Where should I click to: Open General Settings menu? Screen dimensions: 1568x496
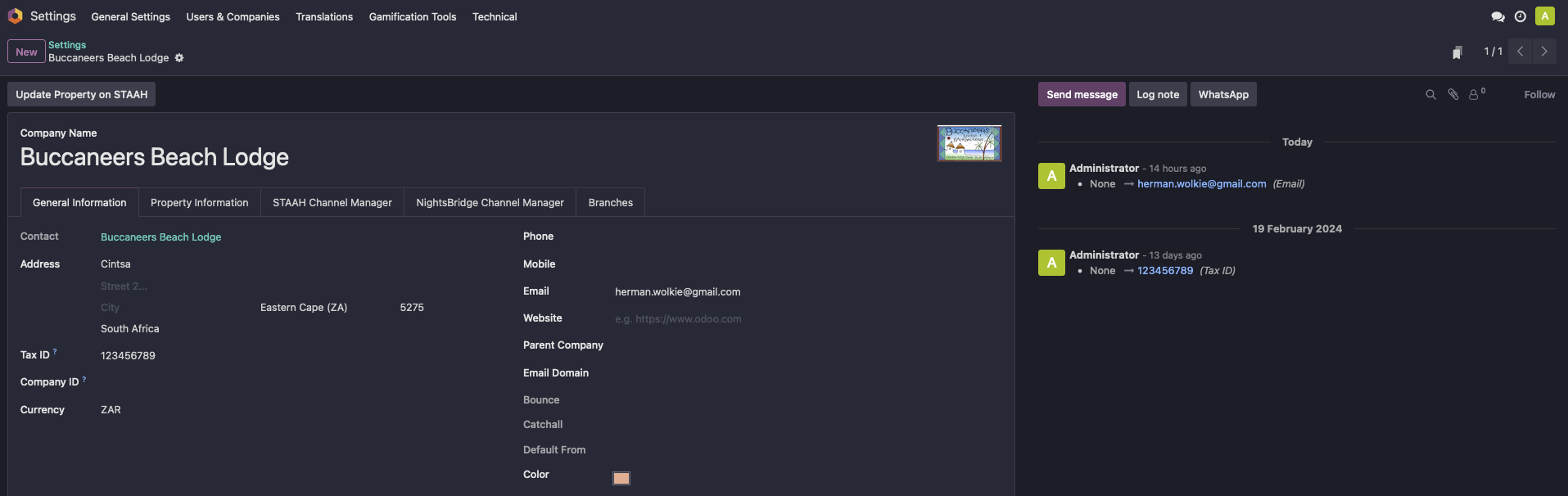(x=131, y=16)
